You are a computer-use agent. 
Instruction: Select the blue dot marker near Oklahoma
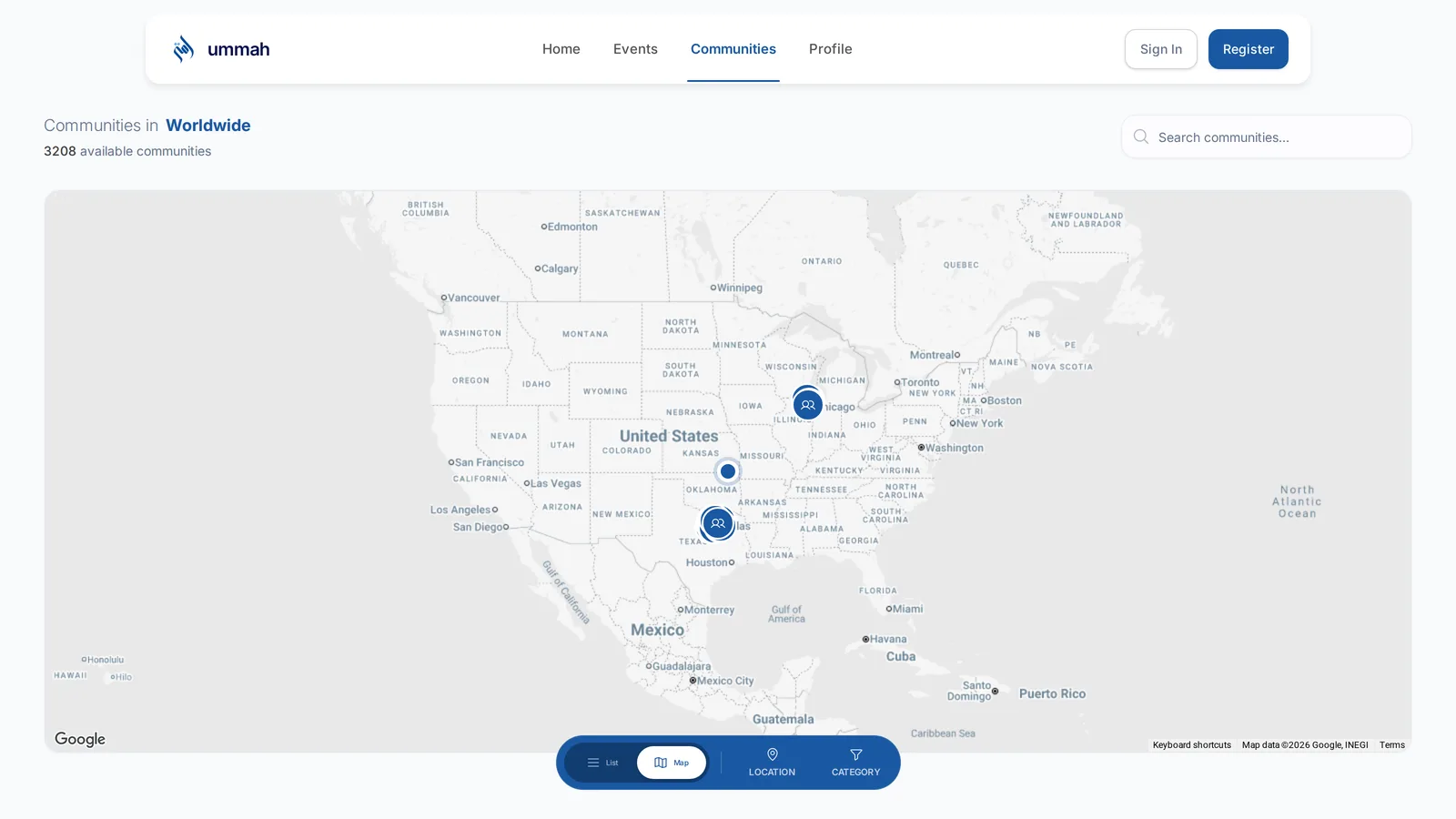coord(728,471)
